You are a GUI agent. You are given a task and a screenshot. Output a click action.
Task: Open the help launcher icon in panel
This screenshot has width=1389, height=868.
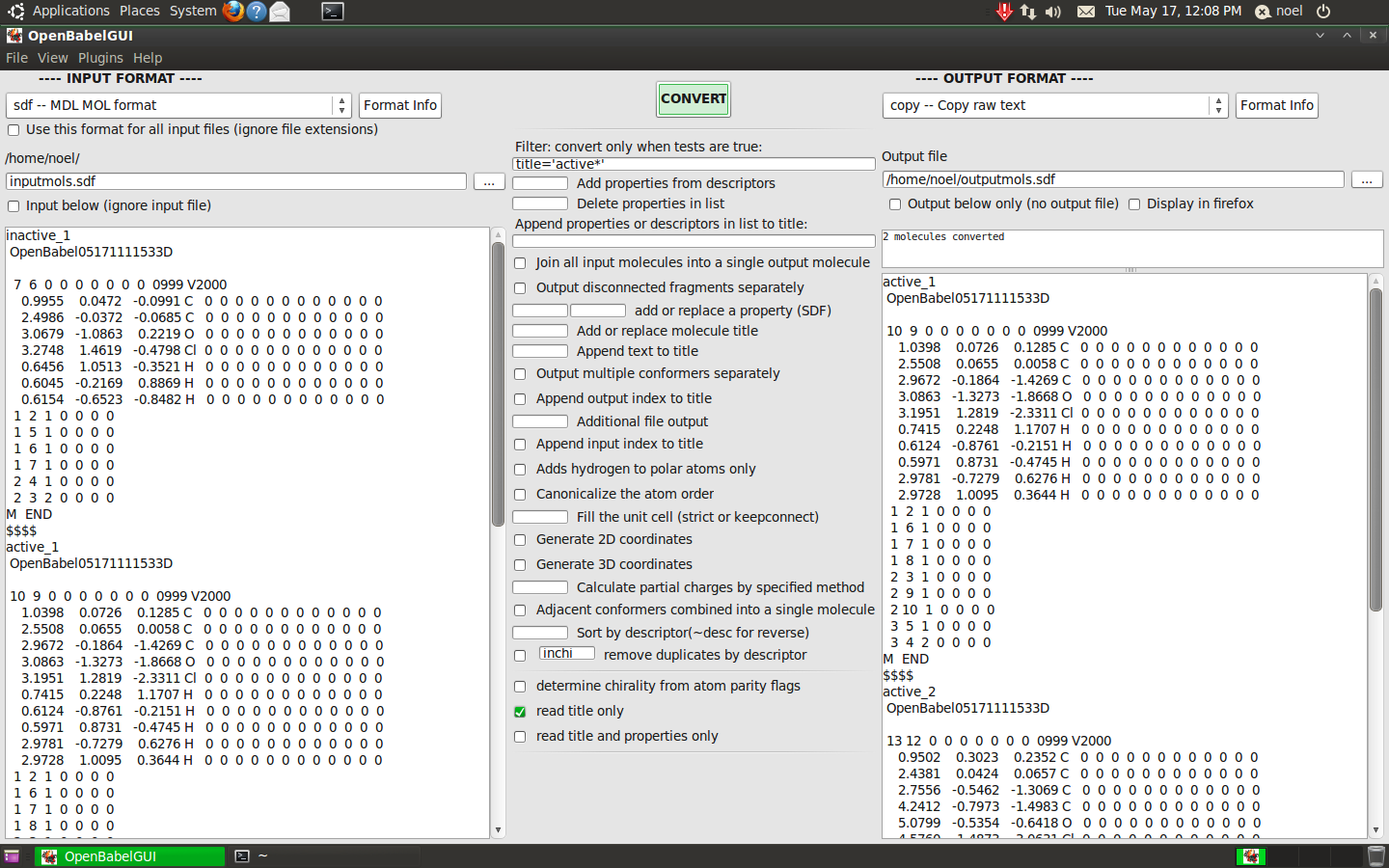click(x=257, y=11)
